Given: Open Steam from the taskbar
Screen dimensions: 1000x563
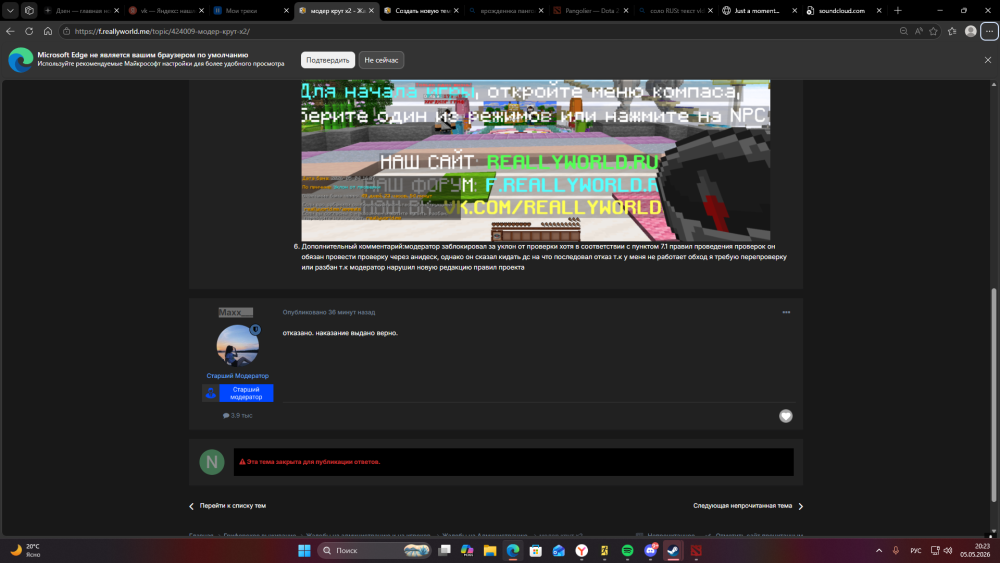Looking at the screenshot, I should point(673,550).
